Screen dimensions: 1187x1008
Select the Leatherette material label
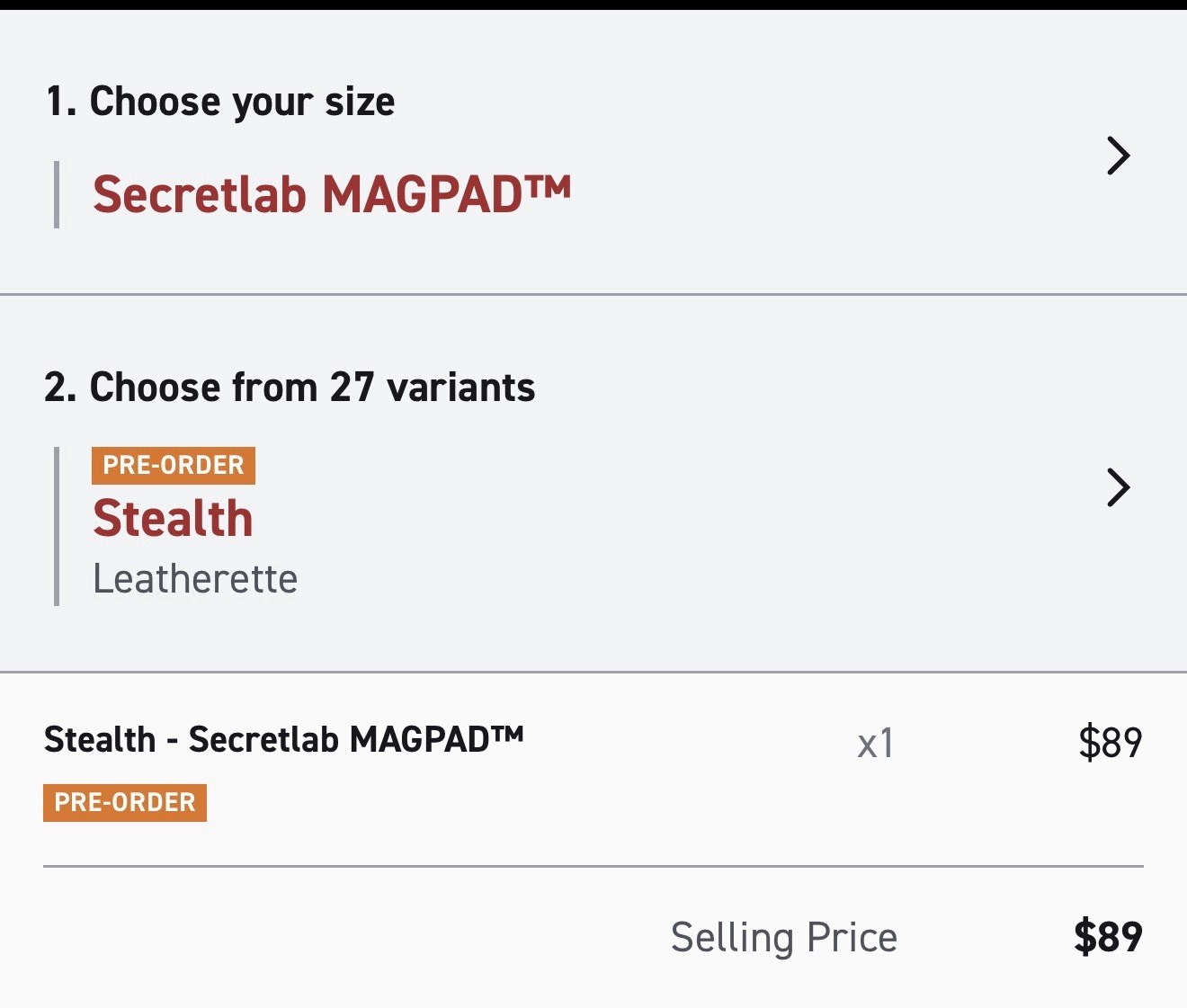coord(194,579)
